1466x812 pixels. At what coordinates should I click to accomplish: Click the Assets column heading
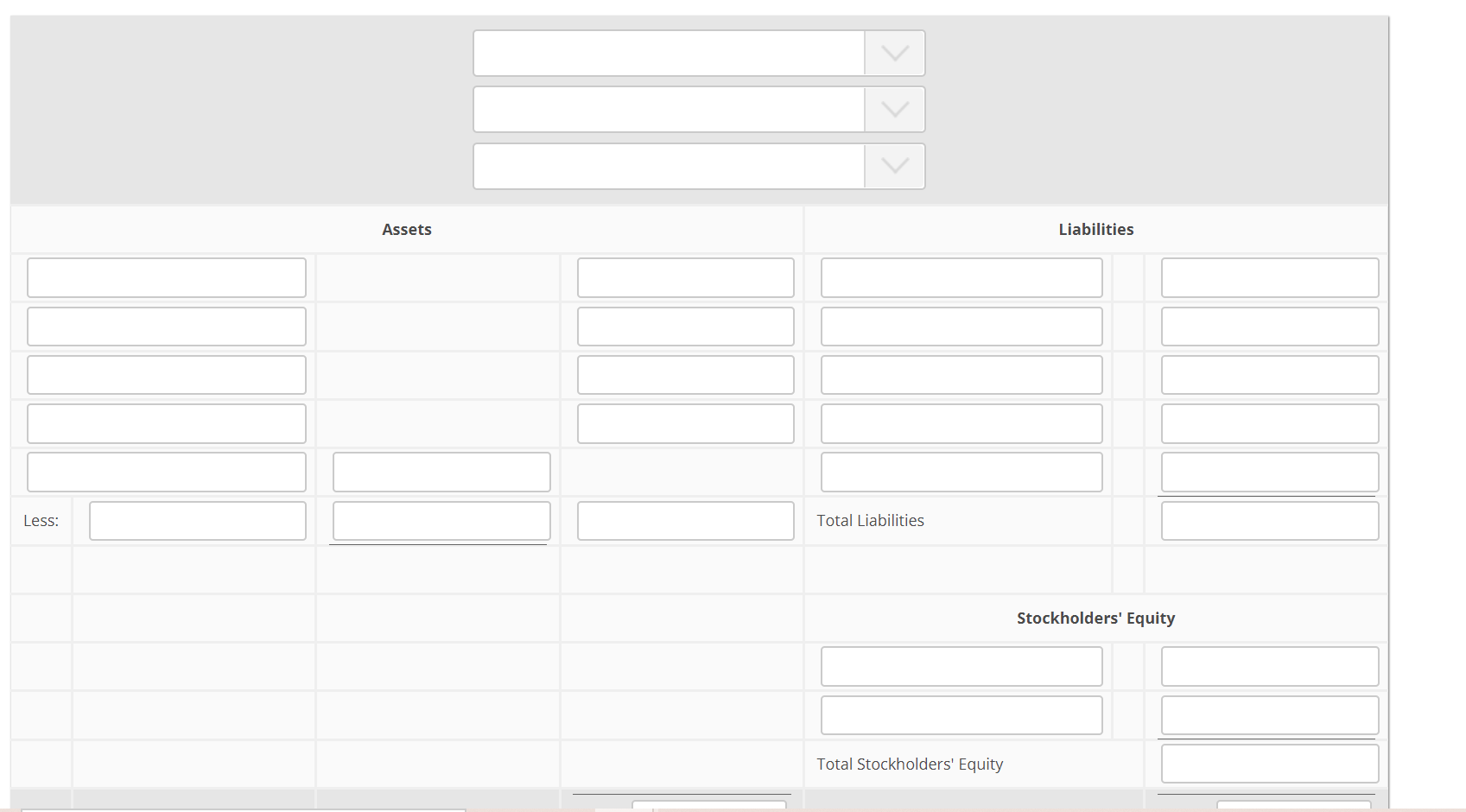point(407,230)
